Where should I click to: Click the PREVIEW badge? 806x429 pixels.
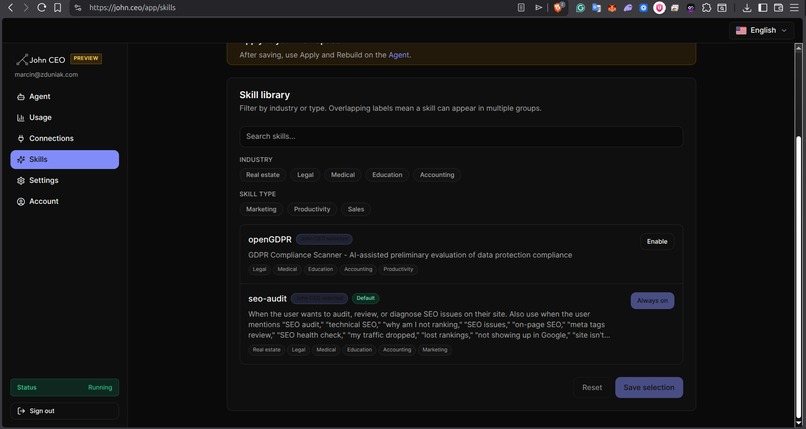point(86,59)
